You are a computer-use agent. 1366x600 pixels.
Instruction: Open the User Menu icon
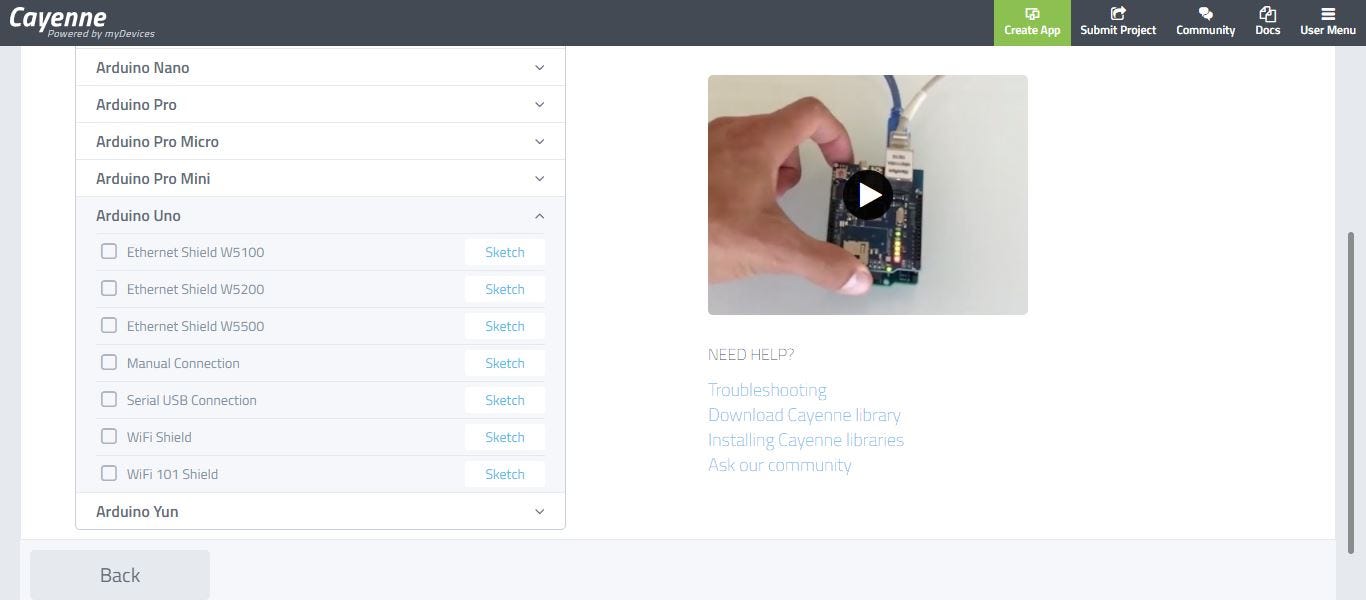pyautogui.click(x=1327, y=22)
